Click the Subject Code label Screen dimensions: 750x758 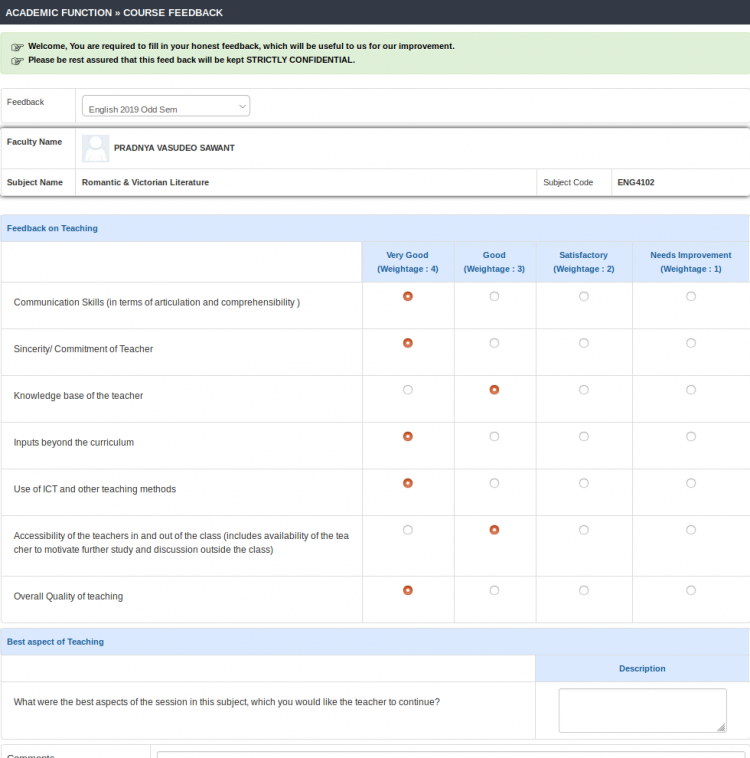(568, 182)
